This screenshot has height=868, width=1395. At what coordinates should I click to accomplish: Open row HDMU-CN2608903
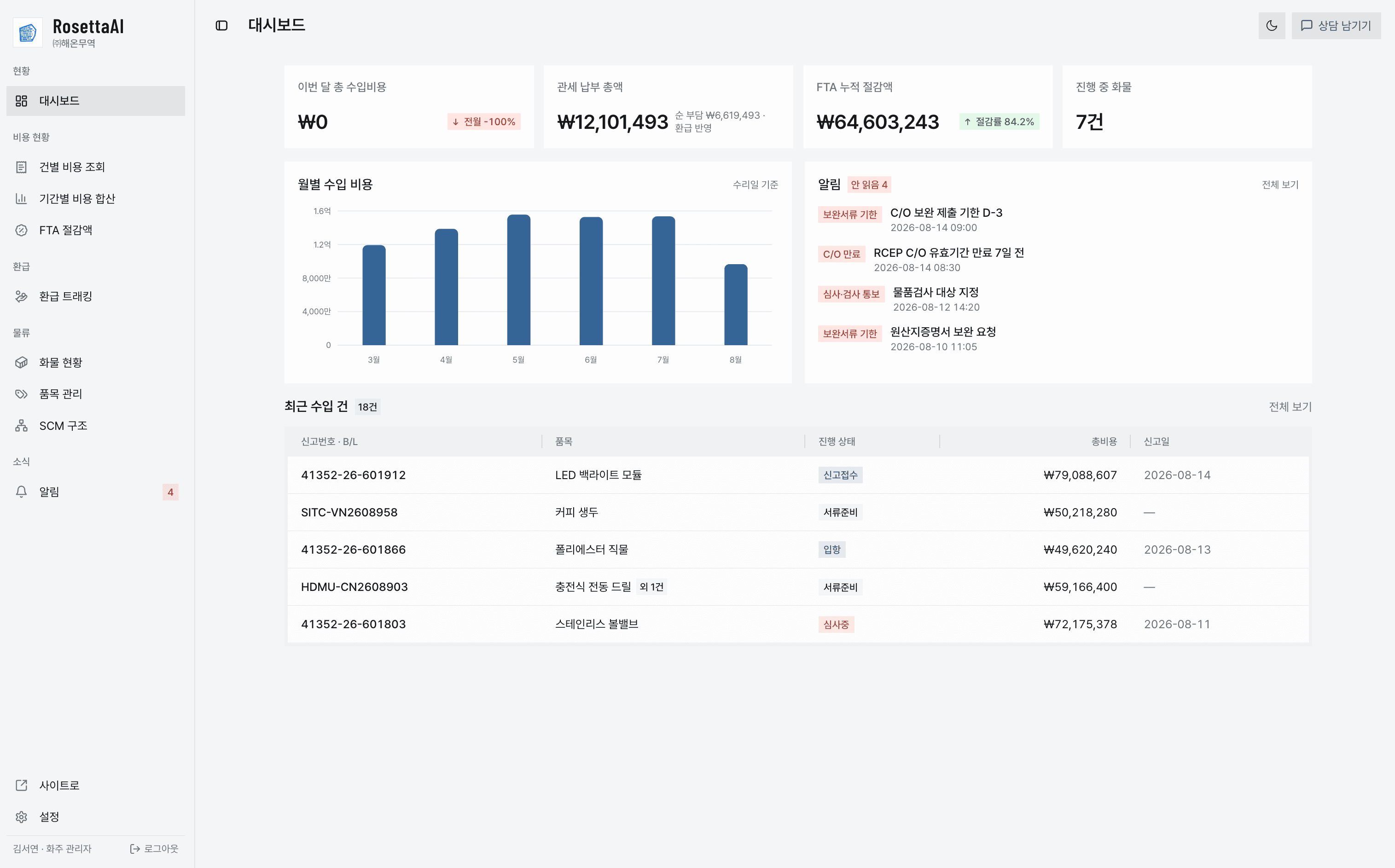coord(798,587)
